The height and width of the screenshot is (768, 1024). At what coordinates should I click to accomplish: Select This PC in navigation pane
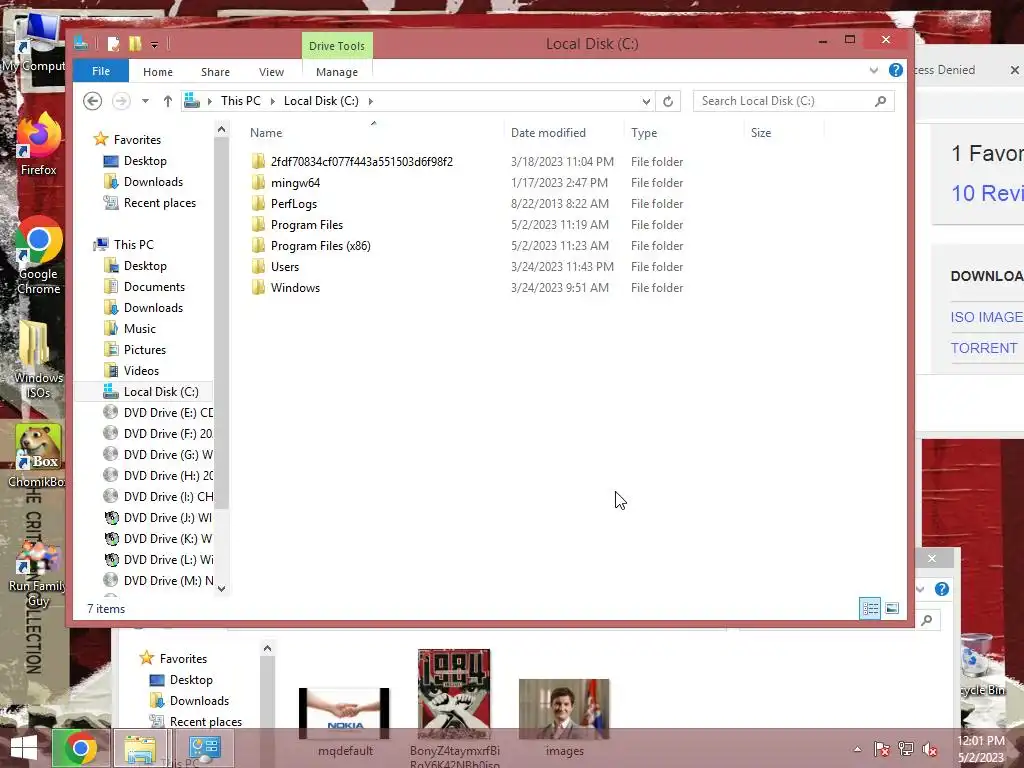point(133,244)
